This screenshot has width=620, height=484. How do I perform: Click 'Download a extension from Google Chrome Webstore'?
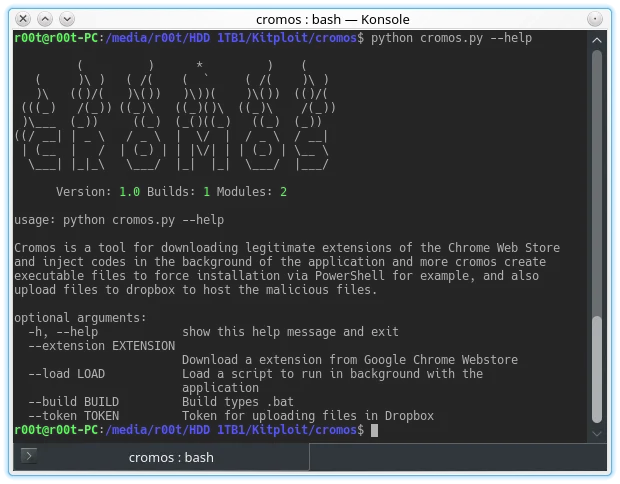[x=350, y=360]
